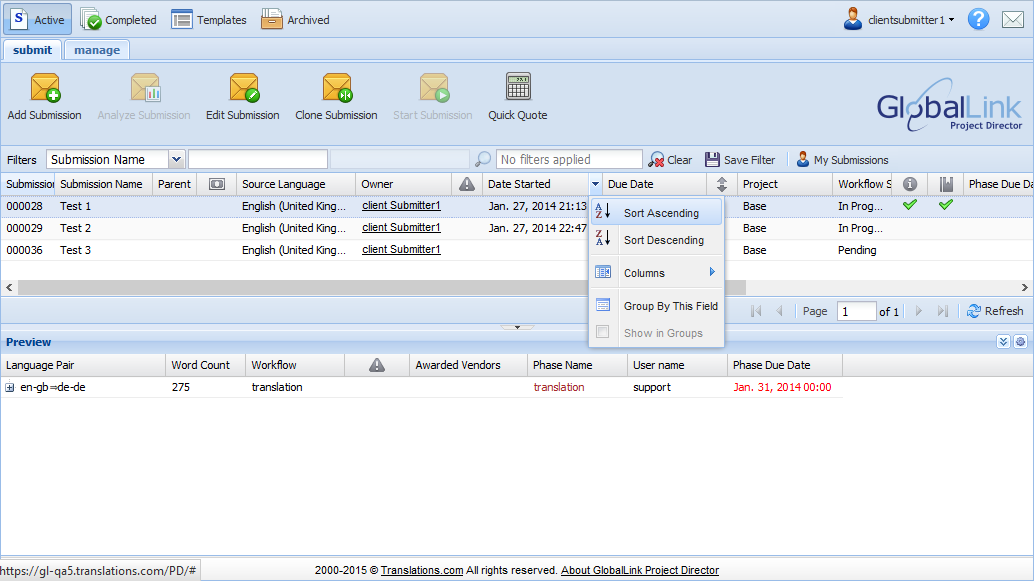The image size is (1034, 581).
Task: Select the Test 3 submission row
Action: tap(517, 250)
